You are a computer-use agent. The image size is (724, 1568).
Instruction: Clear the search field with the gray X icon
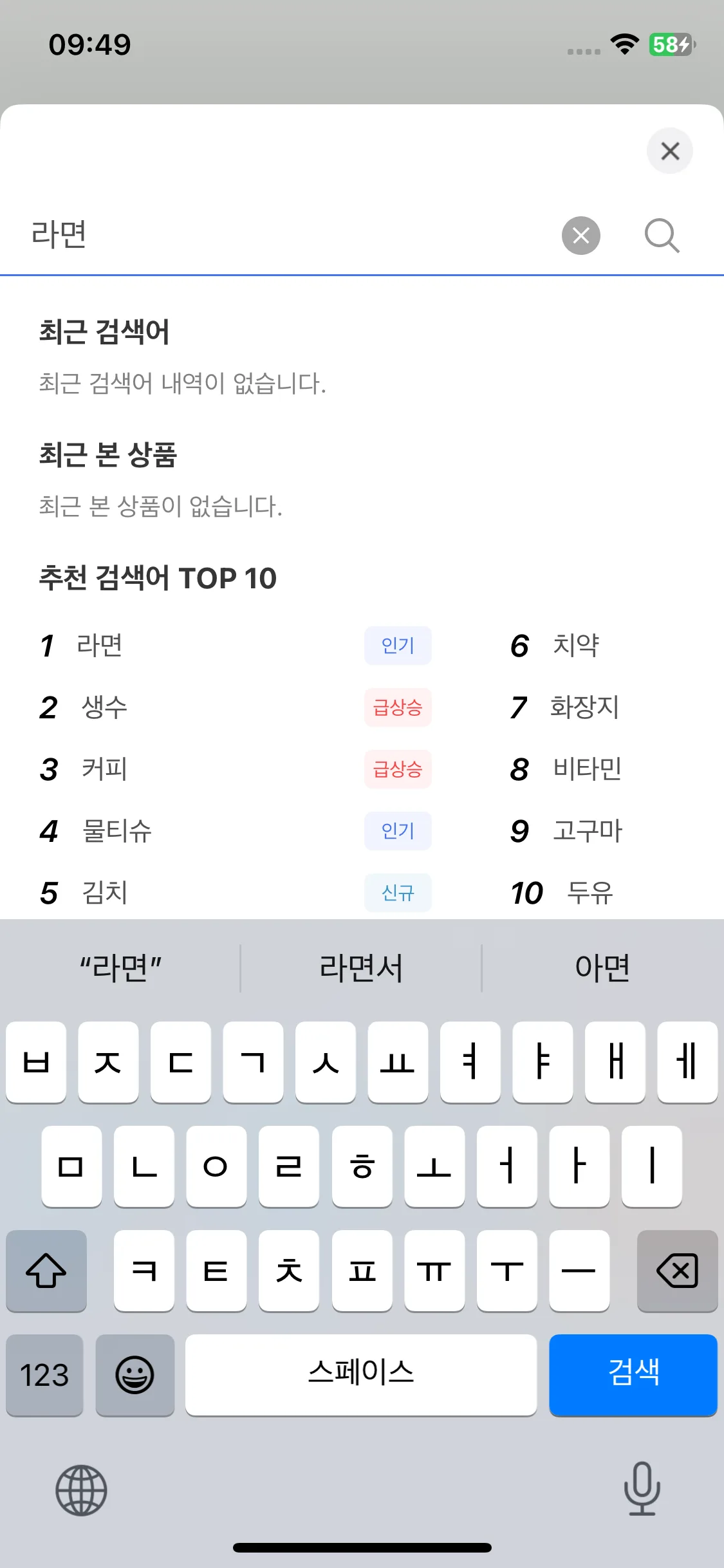580,236
